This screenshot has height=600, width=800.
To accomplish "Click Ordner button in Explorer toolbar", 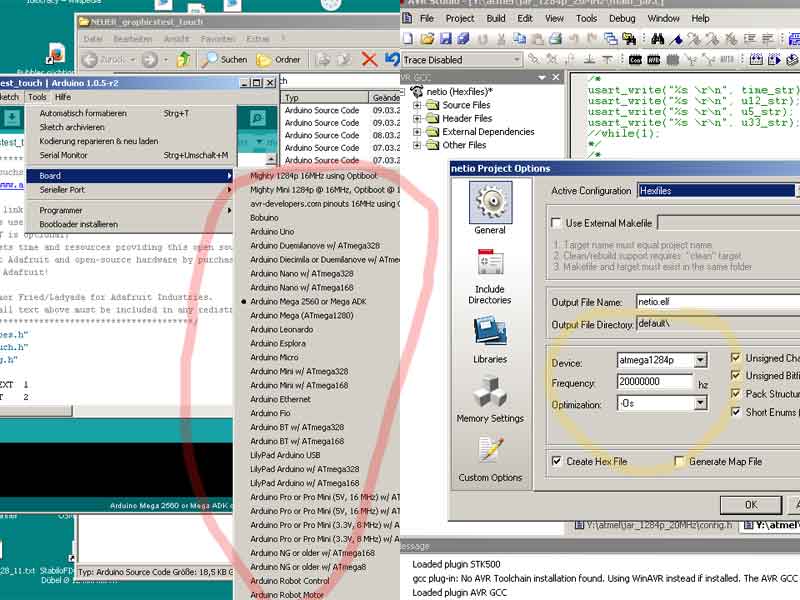I will (279, 60).
